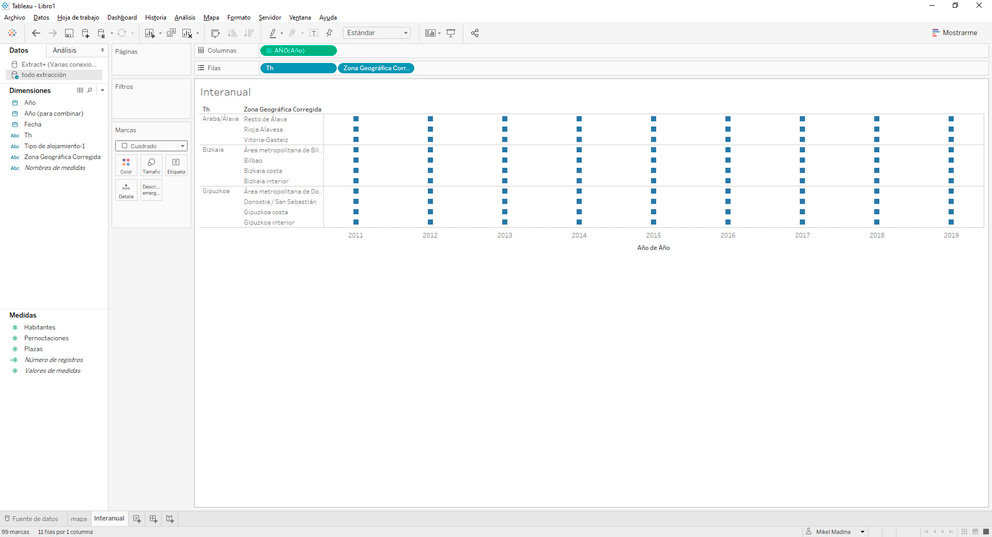Search dimensions with magnifier icon

tap(90, 90)
